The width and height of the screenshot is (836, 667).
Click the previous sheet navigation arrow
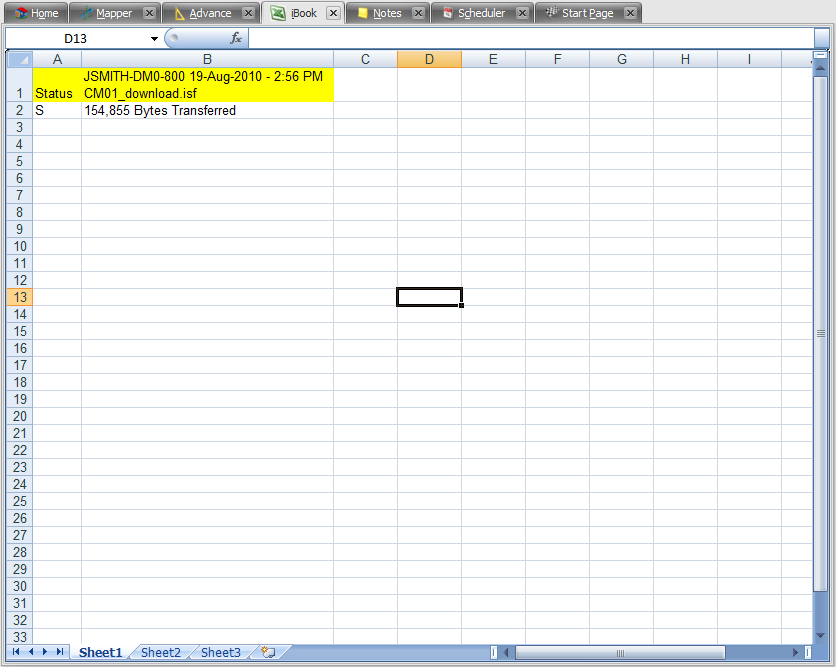pos(31,652)
